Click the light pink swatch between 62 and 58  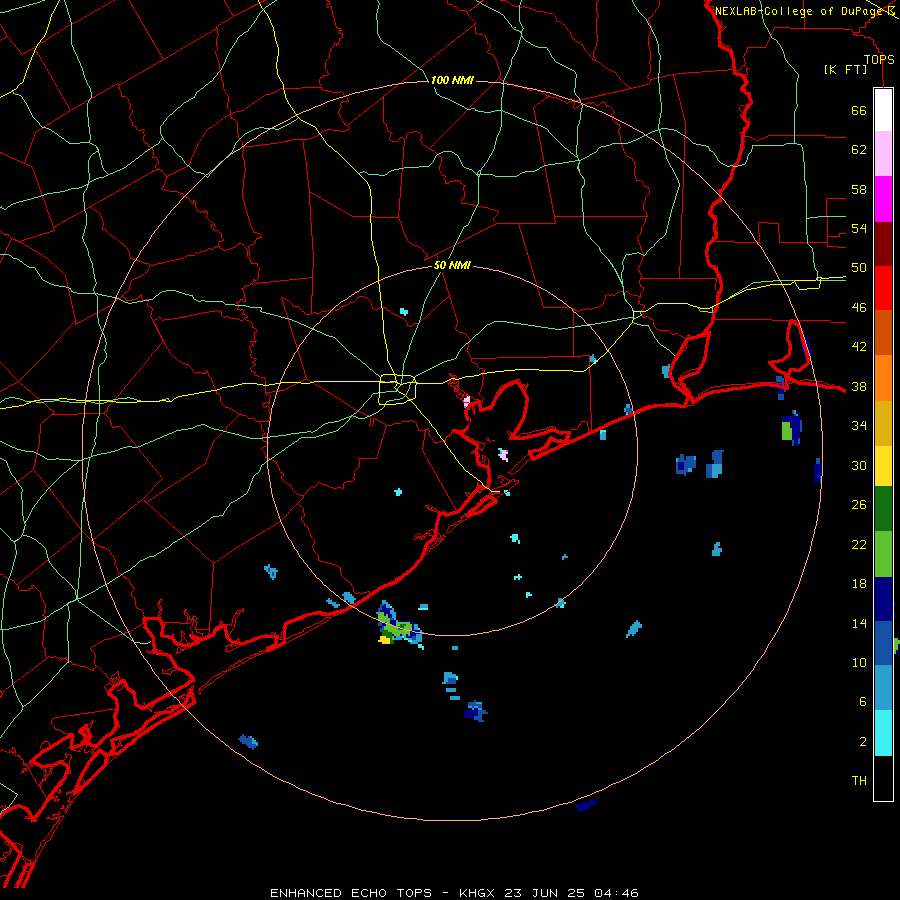883,153
